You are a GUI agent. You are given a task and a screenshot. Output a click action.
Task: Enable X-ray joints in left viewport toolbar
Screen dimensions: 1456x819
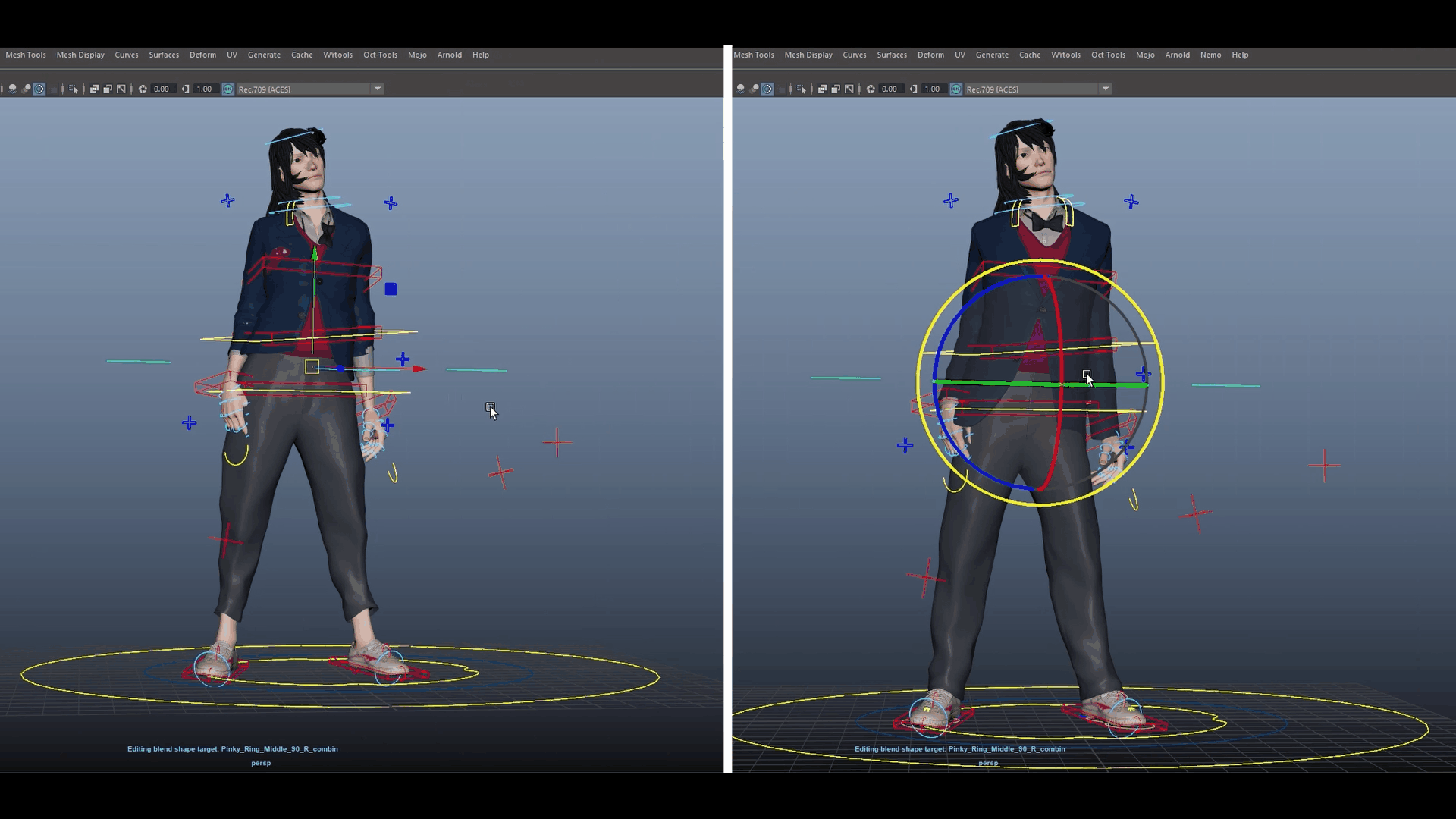click(x=108, y=89)
